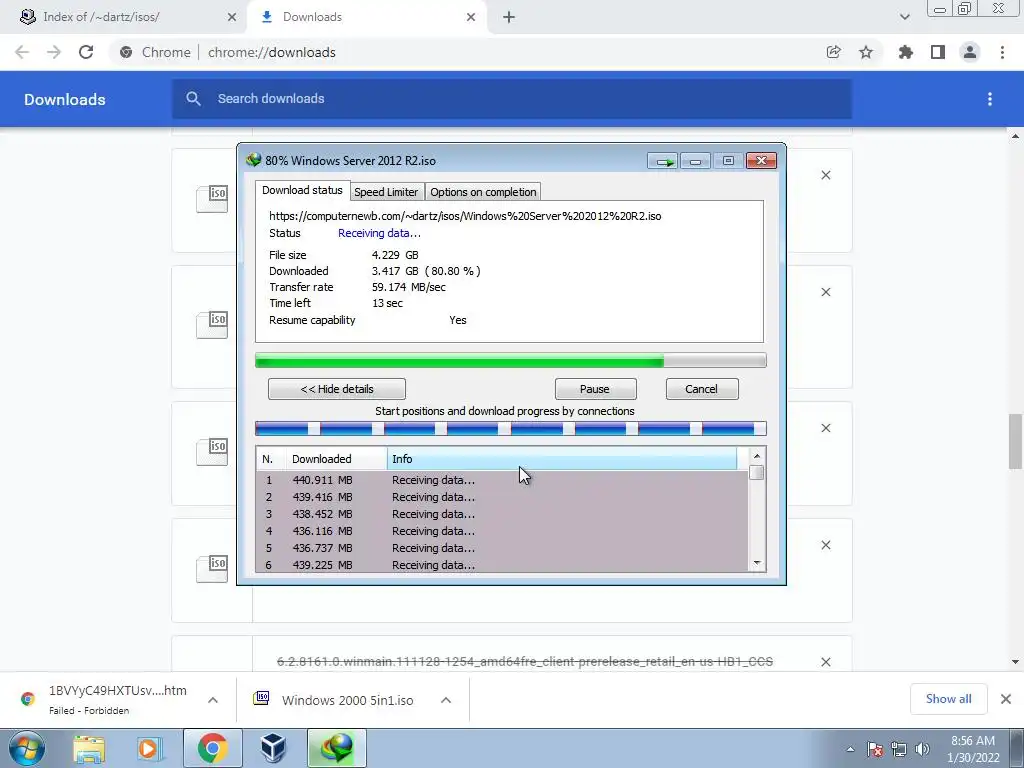
Task: Collapse the IDM details with Hide details
Action: (x=336, y=389)
